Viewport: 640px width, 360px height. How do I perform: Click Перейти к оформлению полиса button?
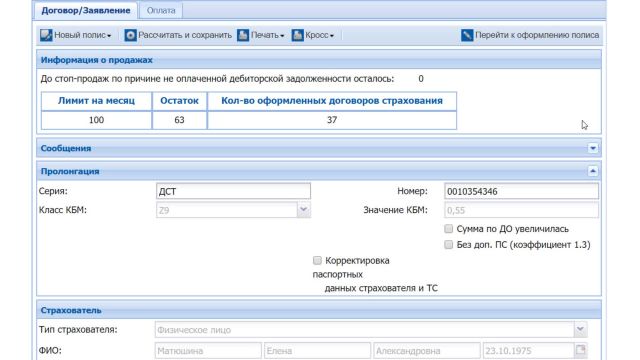530,35
